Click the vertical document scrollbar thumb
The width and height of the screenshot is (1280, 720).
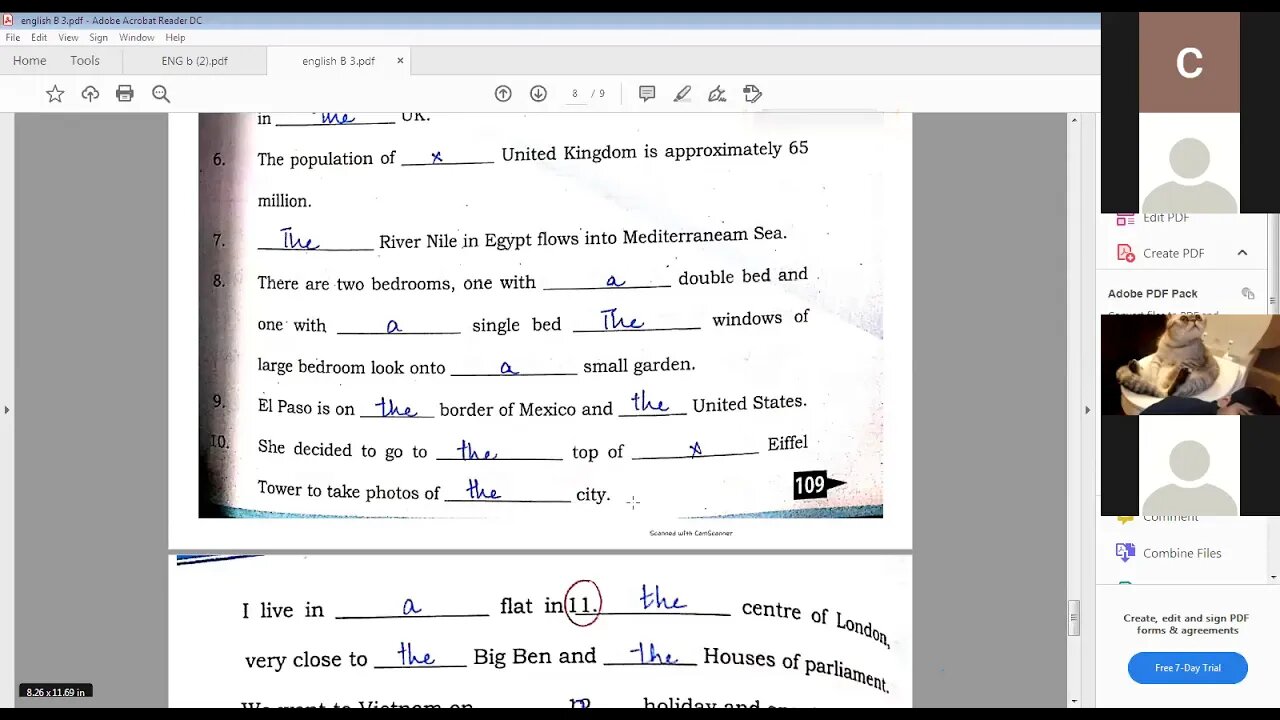tap(1074, 617)
